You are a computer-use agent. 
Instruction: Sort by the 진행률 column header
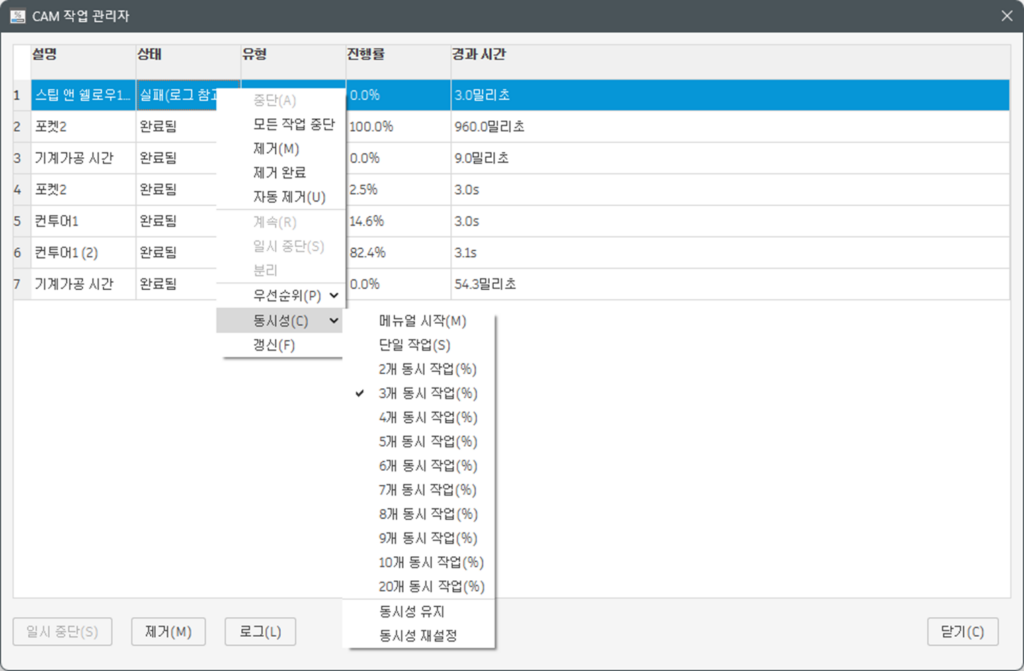coord(398,62)
